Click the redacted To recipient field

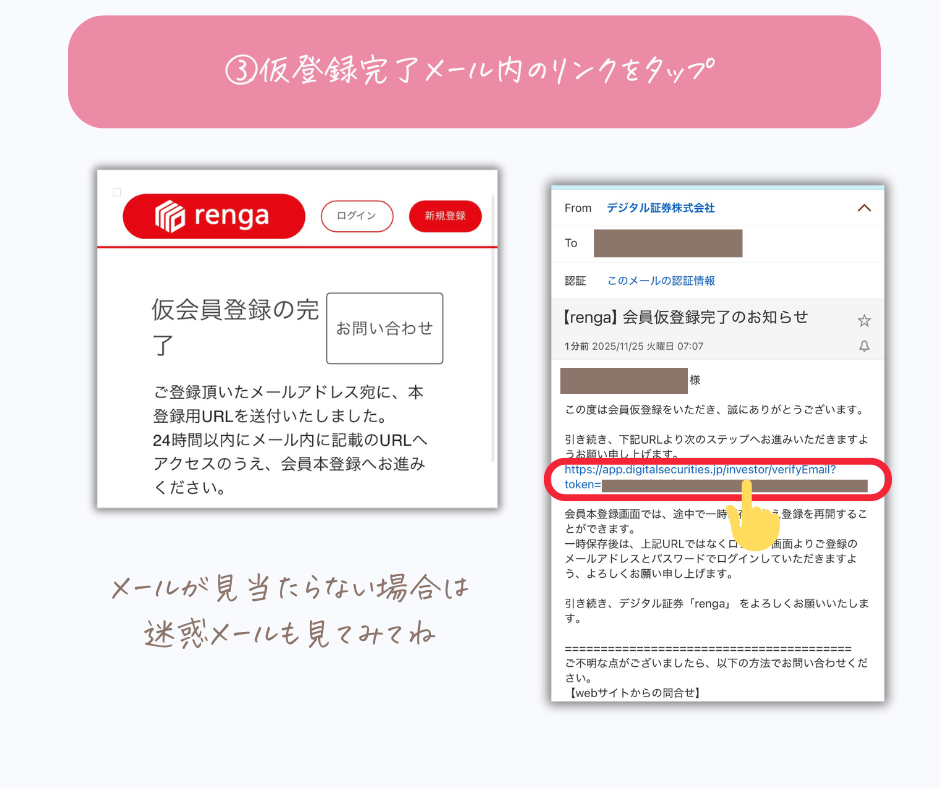point(668,243)
